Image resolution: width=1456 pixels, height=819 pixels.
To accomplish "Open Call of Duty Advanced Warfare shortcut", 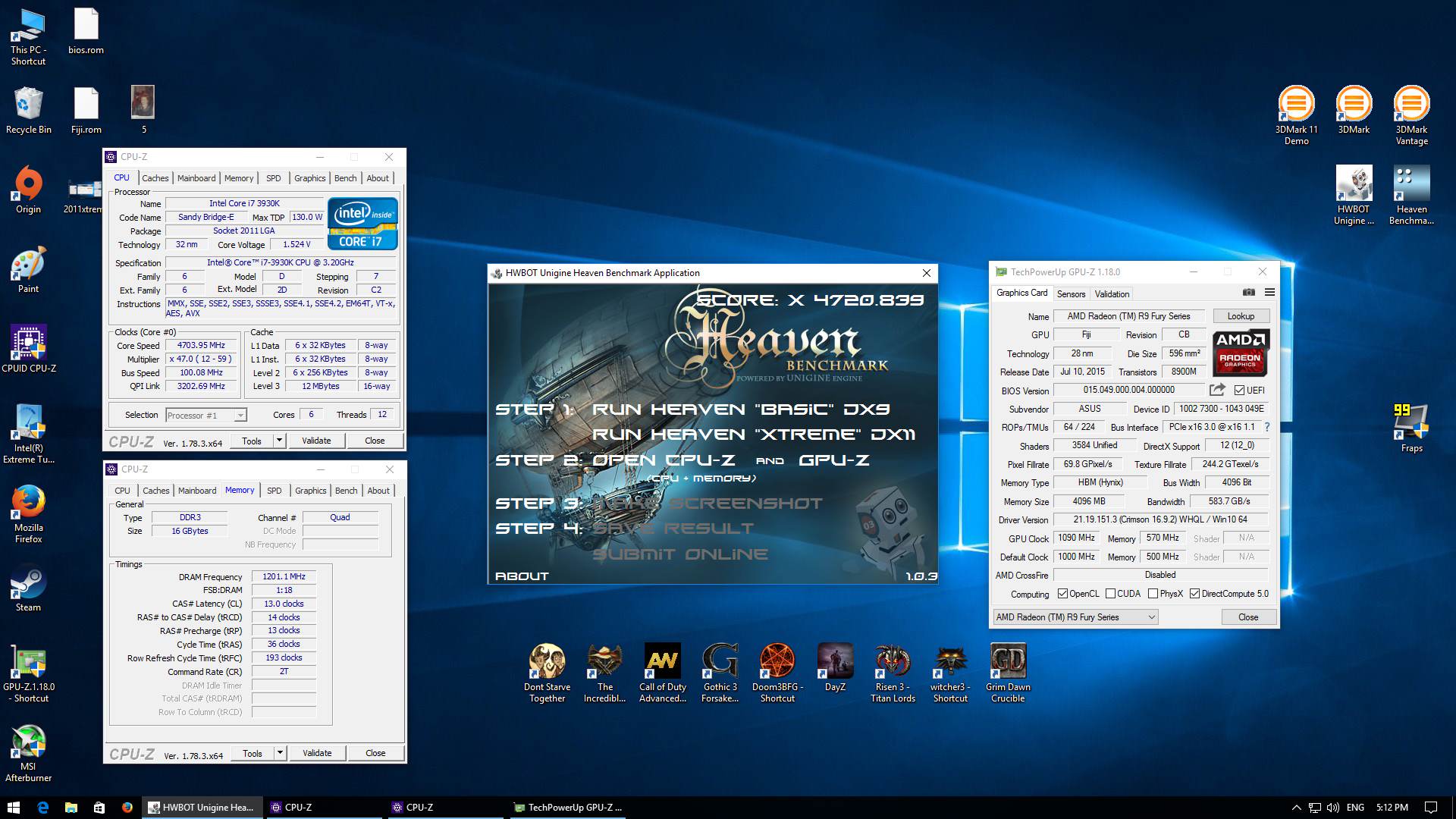I will [662, 673].
